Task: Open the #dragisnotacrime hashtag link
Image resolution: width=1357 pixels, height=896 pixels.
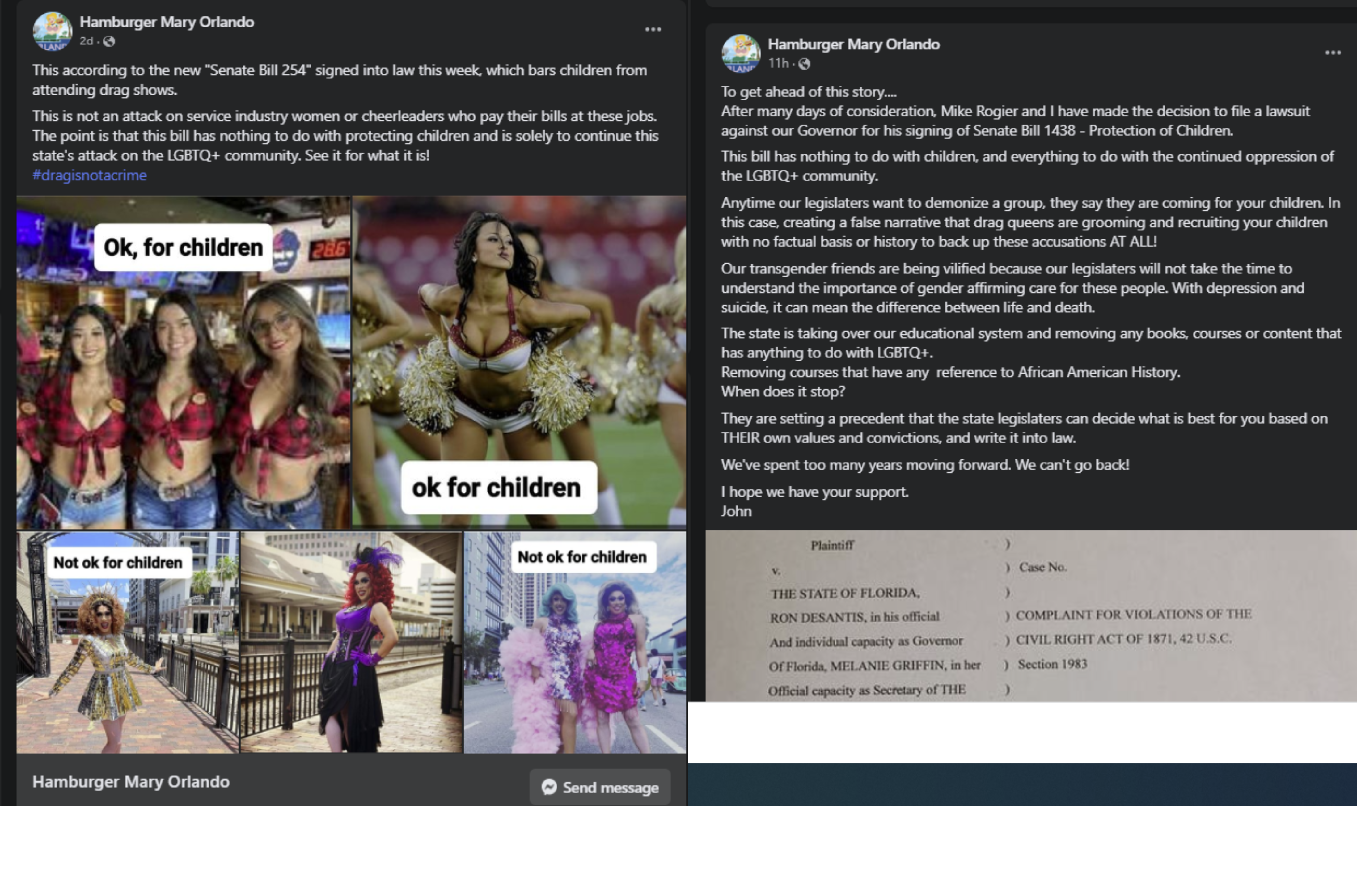Action: [x=89, y=175]
